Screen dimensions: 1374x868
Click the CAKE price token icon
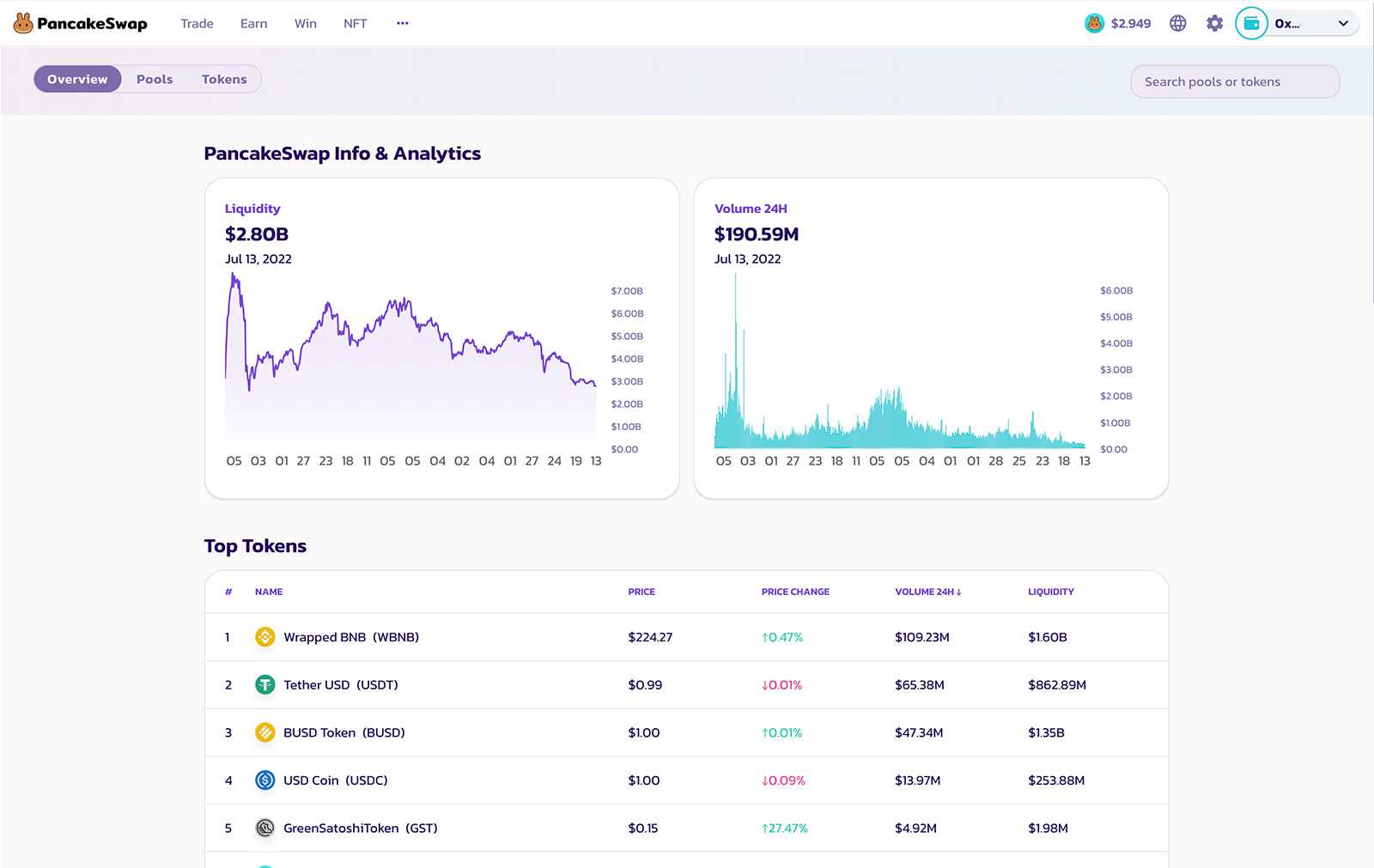1094,23
